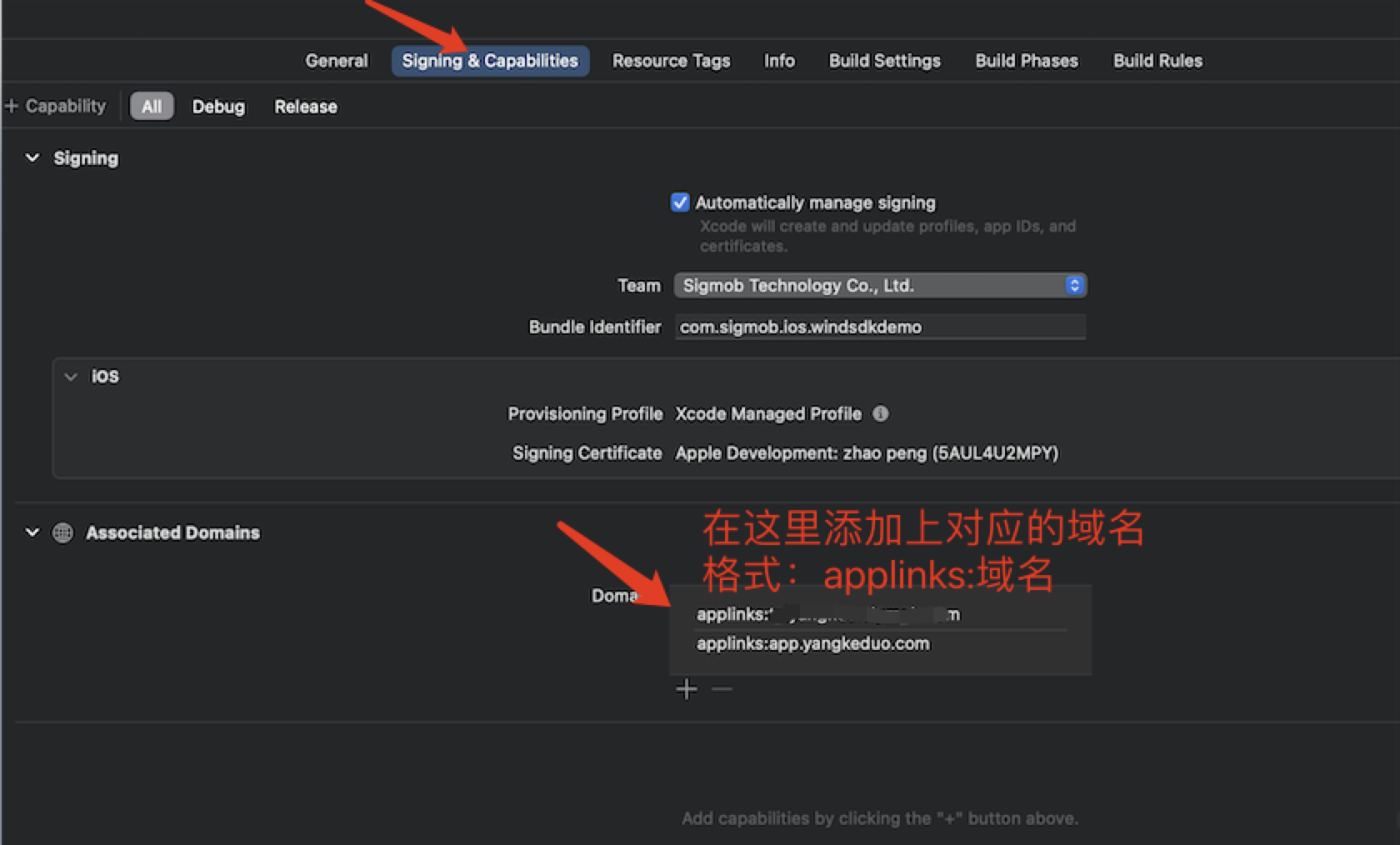Collapse the Associated Domains section

[x=32, y=532]
